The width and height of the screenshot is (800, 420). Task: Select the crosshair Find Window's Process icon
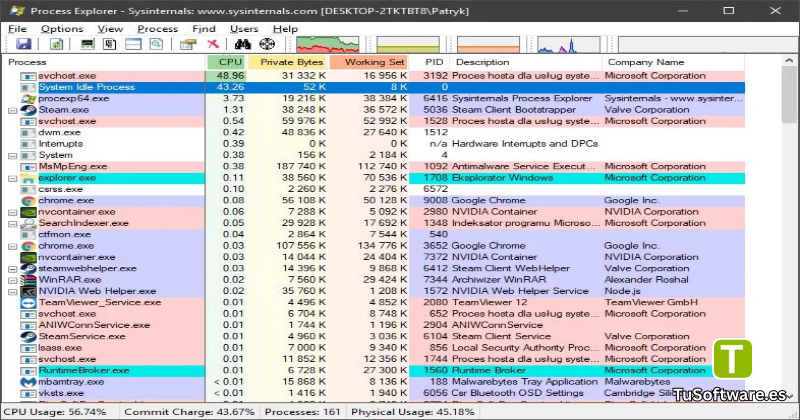(267, 44)
